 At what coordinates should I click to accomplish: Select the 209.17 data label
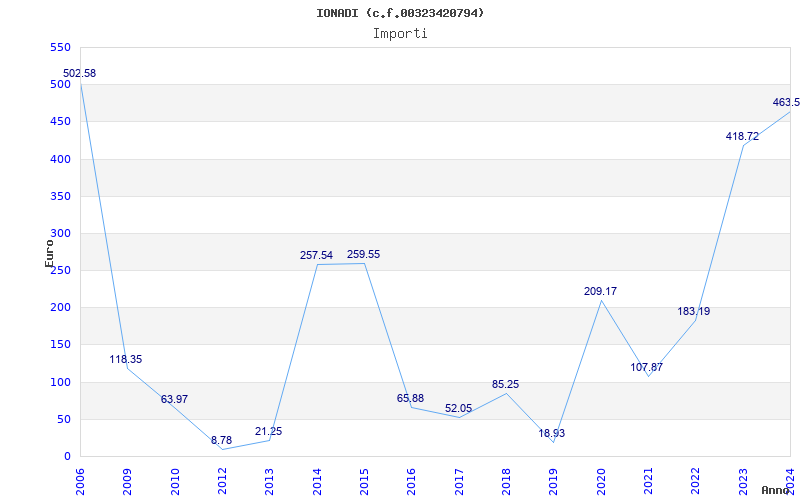[600, 291]
